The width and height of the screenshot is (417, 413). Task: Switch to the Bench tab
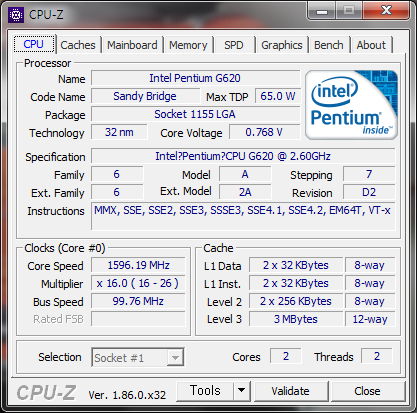329,45
